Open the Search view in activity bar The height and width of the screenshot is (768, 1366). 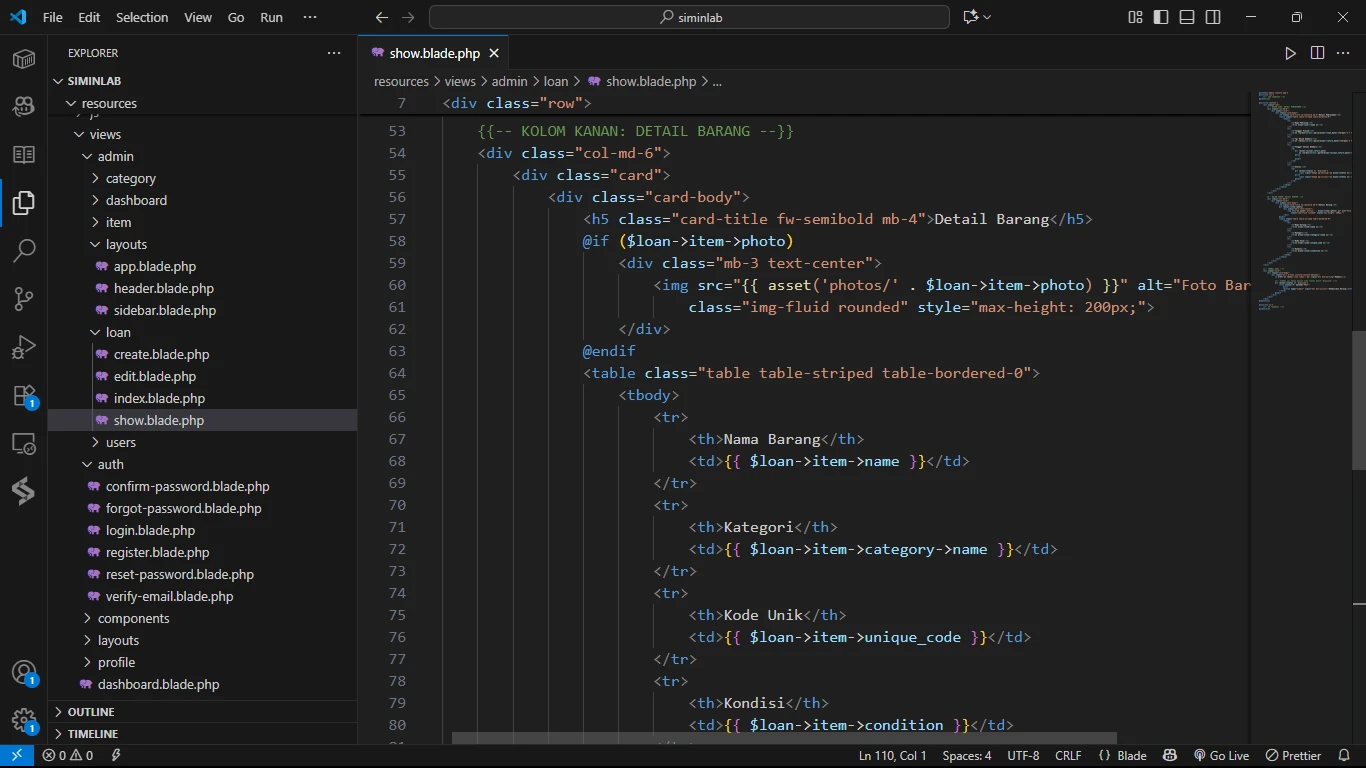24,250
